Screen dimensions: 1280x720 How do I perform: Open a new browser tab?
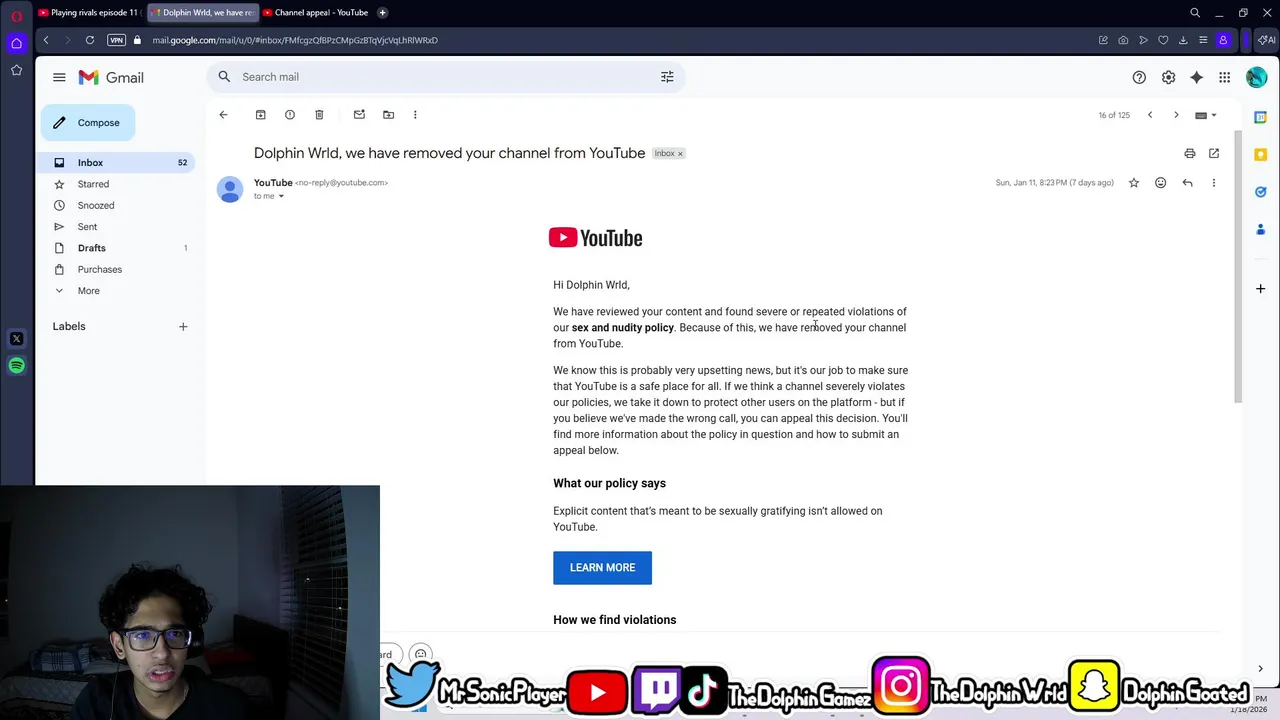[382, 13]
